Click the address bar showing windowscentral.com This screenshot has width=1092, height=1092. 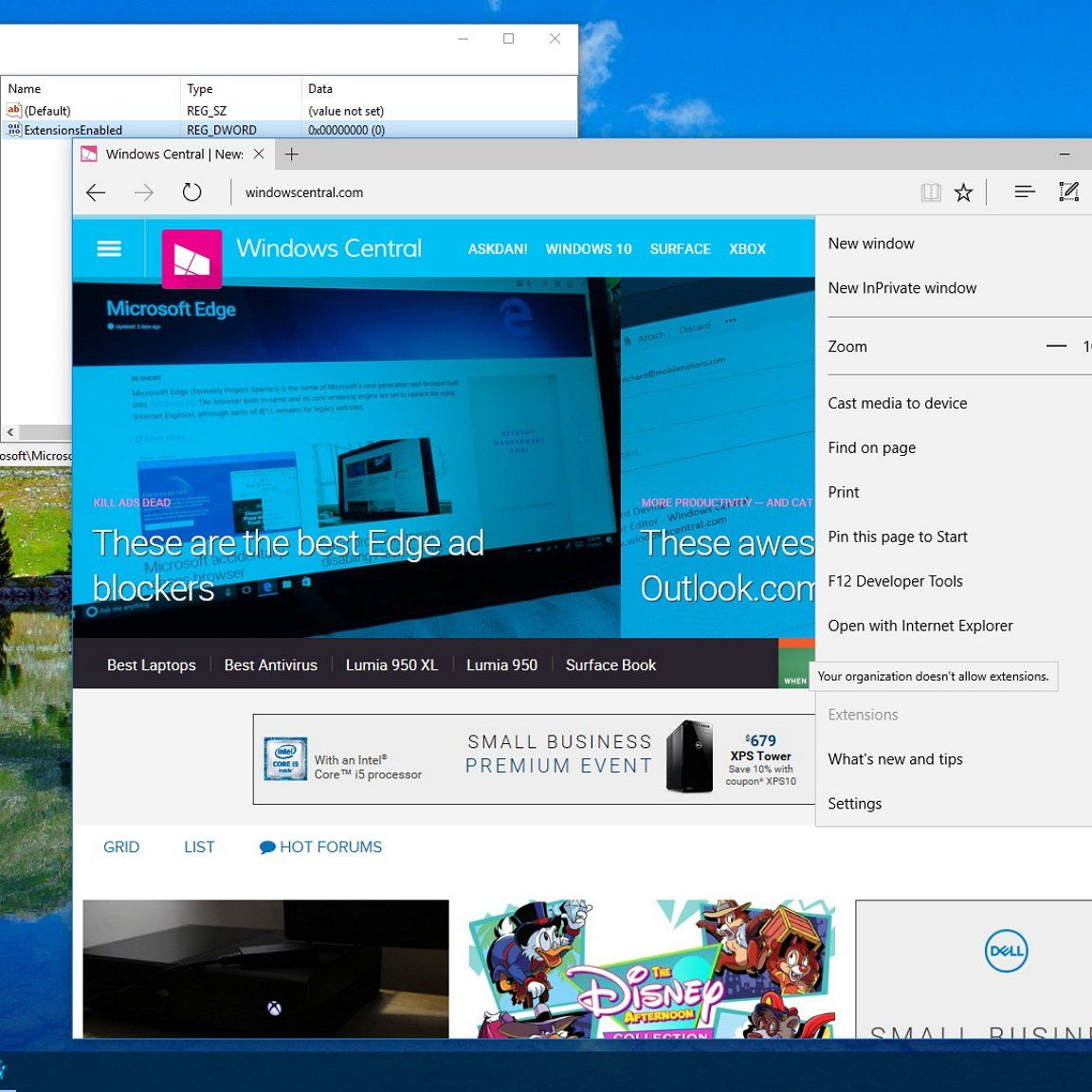(305, 191)
